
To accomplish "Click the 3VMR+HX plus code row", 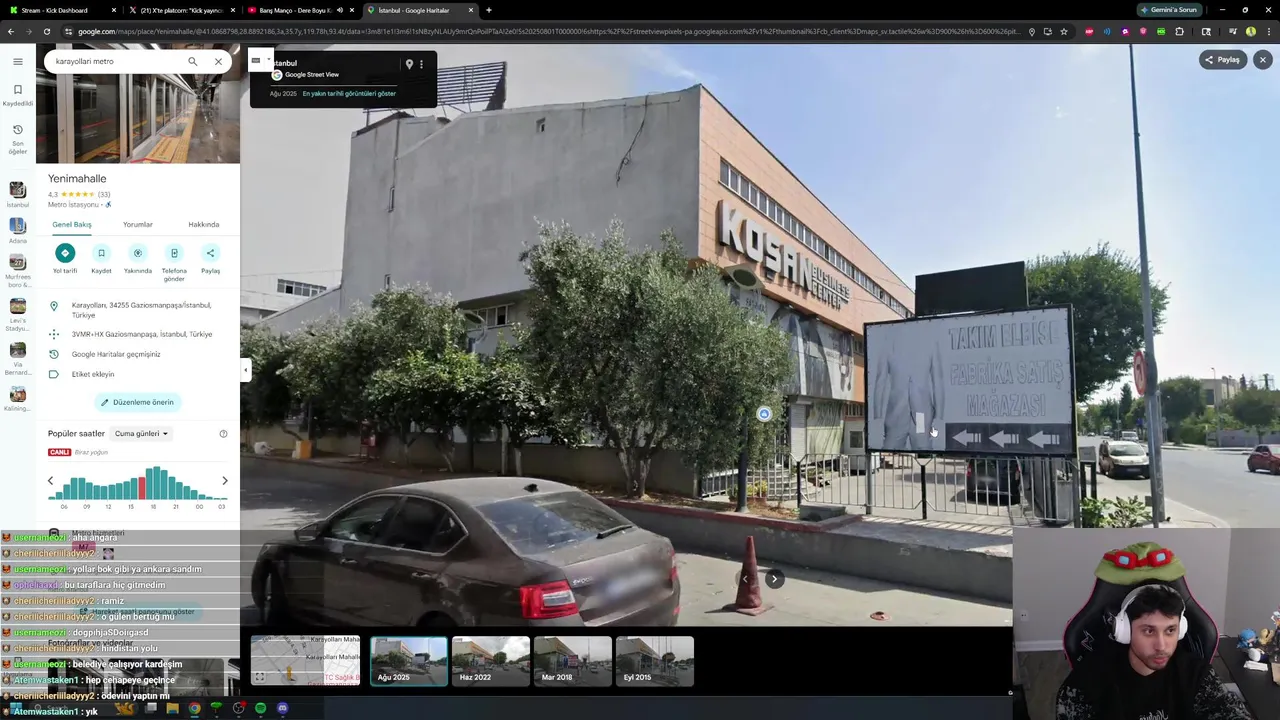I will pos(138,334).
